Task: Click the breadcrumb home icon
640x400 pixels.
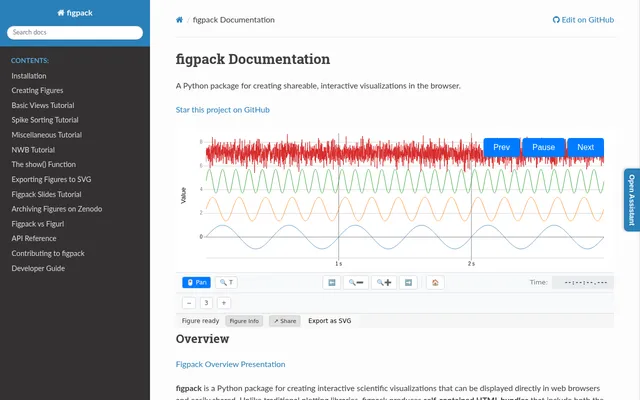Action: pos(179,20)
